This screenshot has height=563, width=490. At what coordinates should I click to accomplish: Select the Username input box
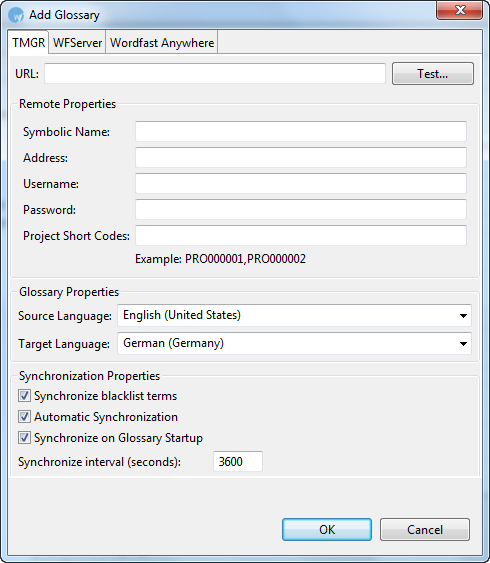click(301, 183)
